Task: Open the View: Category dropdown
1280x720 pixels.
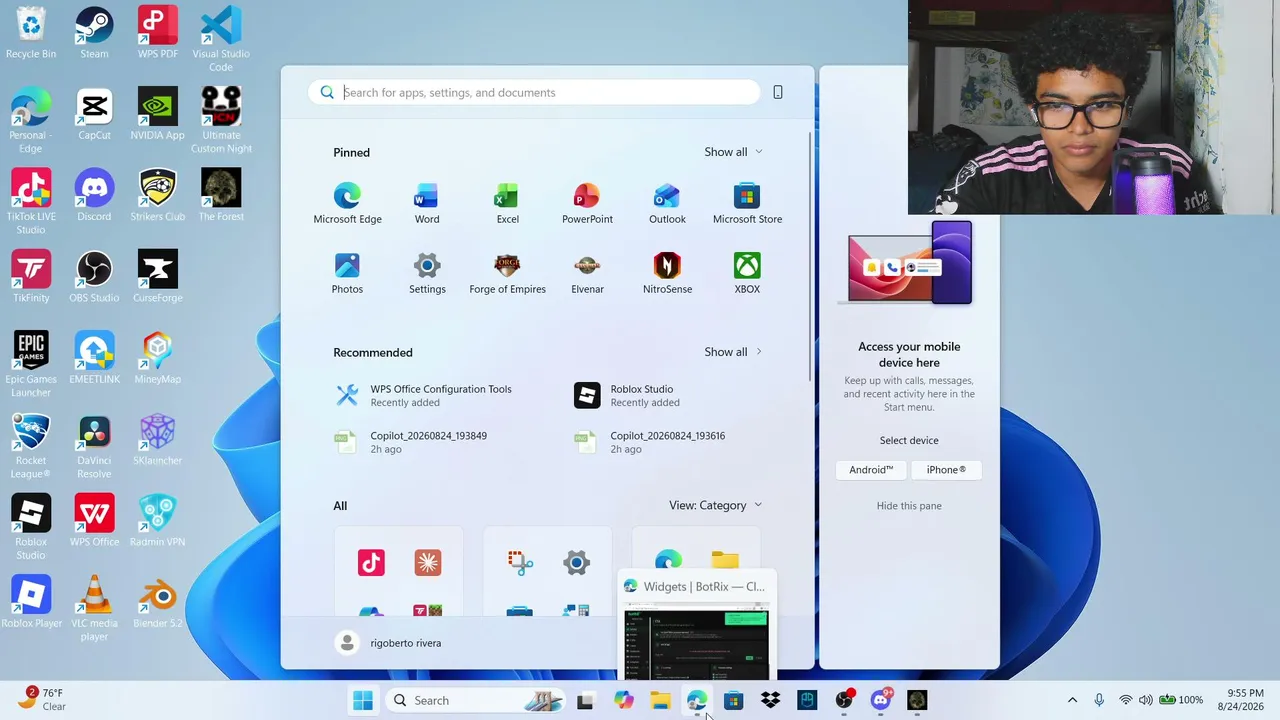Action: pyautogui.click(x=715, y=505)
